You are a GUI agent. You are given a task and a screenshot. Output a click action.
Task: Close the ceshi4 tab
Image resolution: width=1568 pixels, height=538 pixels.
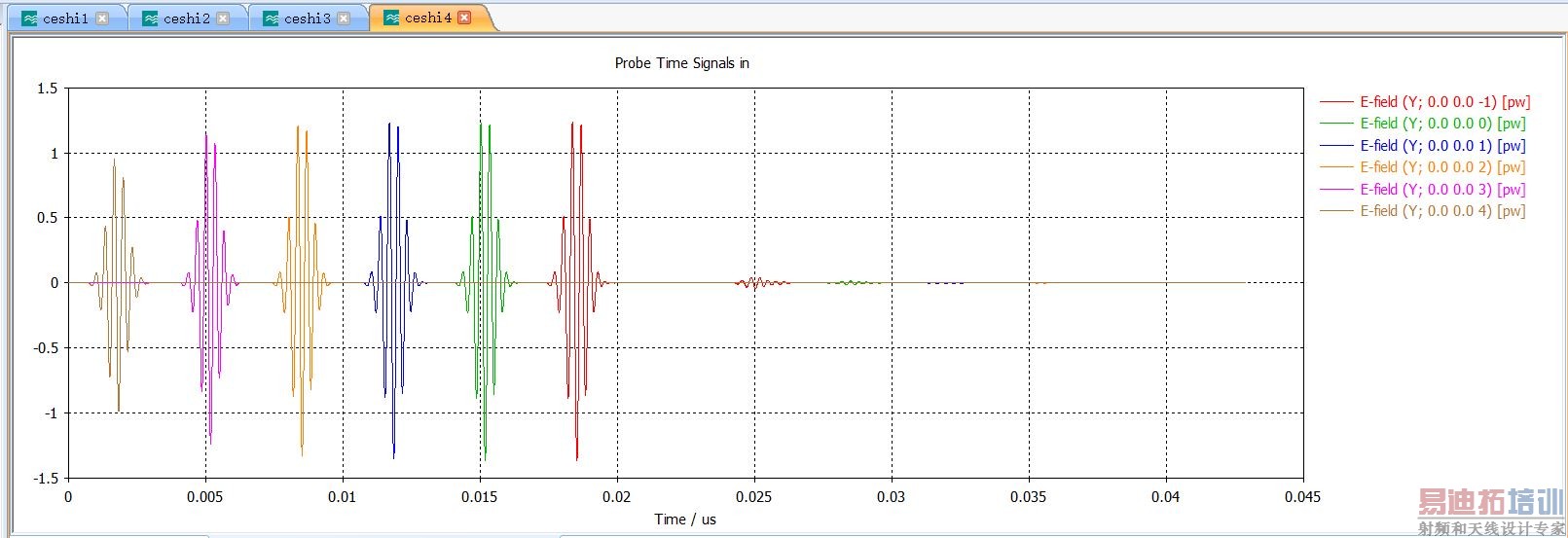[464, 18]
